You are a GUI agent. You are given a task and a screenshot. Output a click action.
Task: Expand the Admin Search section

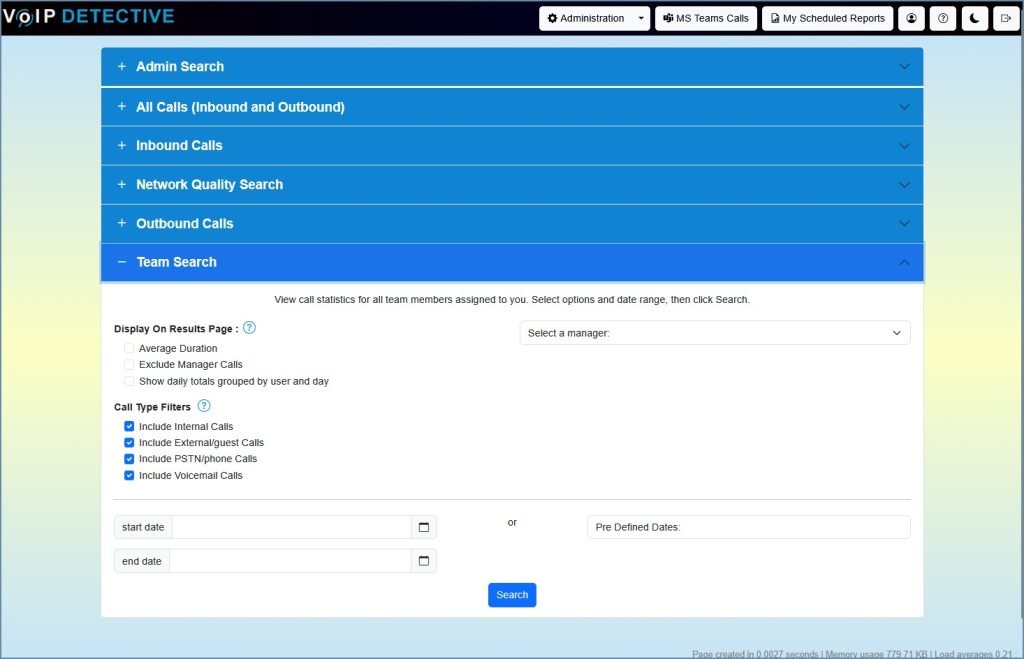512,67
